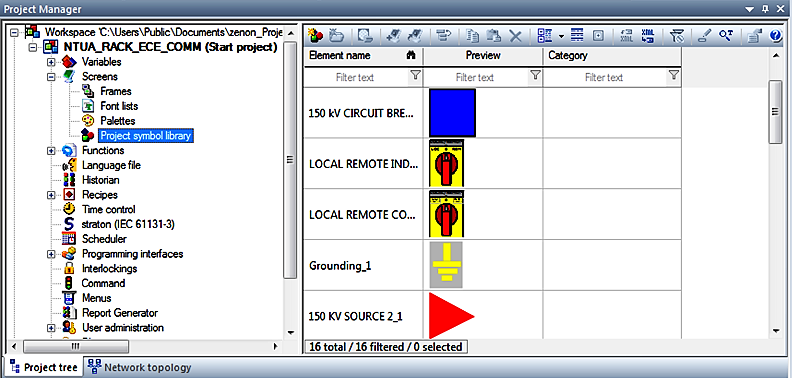
Task: Open help with the question mark icon
Action: point(776,36)
